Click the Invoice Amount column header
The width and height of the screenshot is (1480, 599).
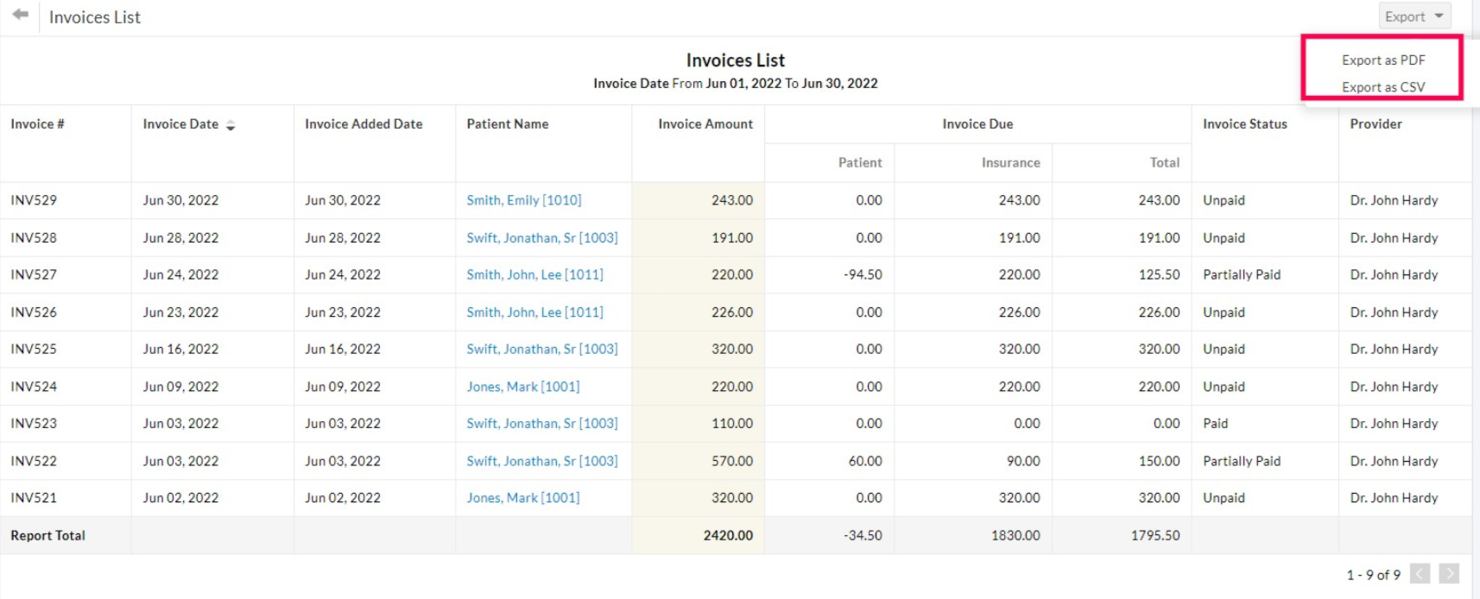point(707,123)
